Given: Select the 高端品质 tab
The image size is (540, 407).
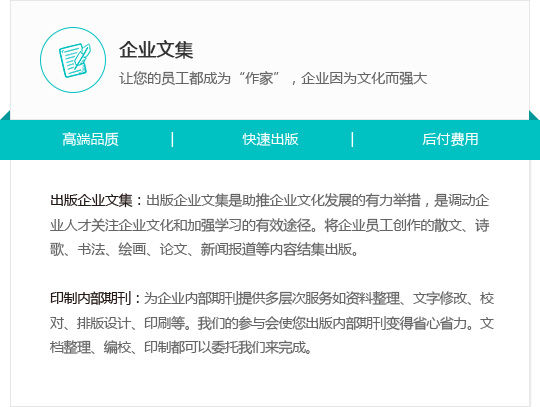Looking at the screenshot, I should pos(90,139).
